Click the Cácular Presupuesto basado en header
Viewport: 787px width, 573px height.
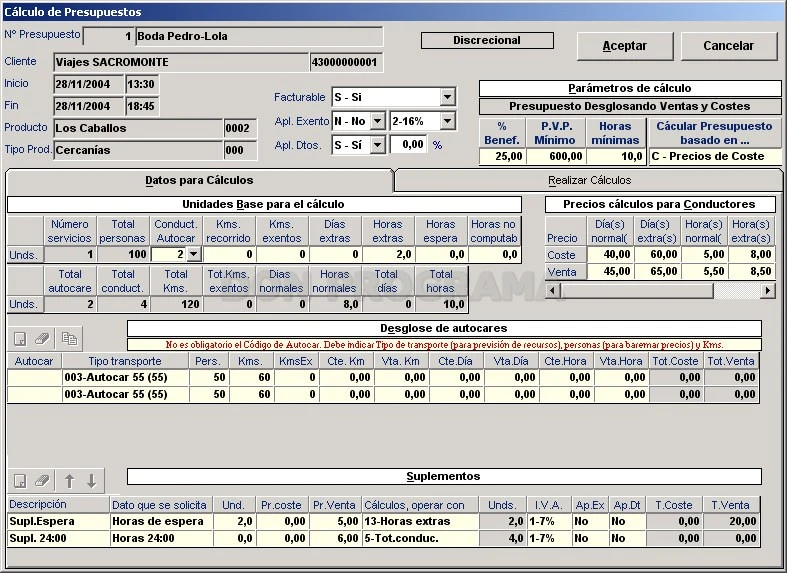(x=715, y=133)
